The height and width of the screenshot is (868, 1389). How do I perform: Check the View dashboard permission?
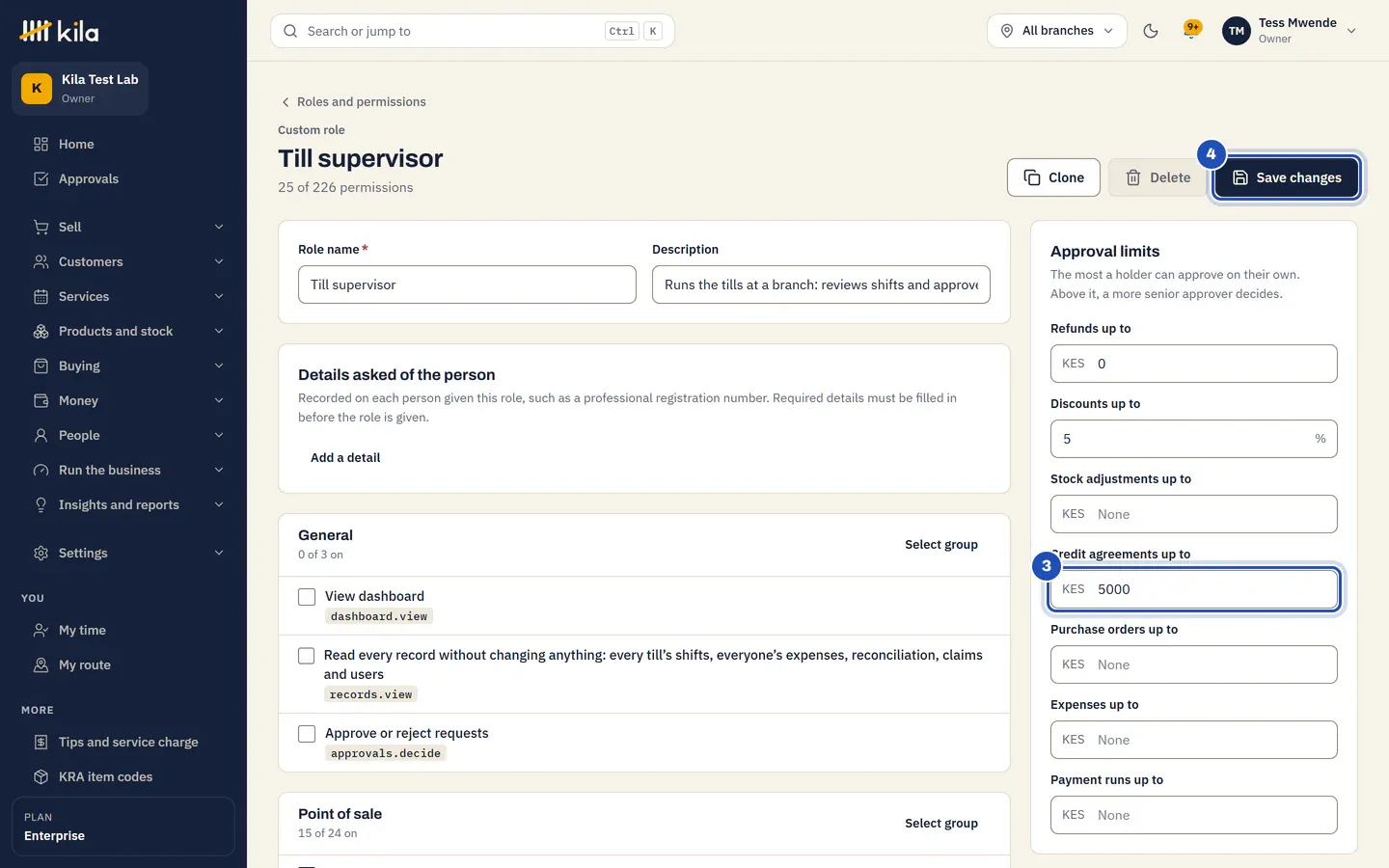point(307,597)
